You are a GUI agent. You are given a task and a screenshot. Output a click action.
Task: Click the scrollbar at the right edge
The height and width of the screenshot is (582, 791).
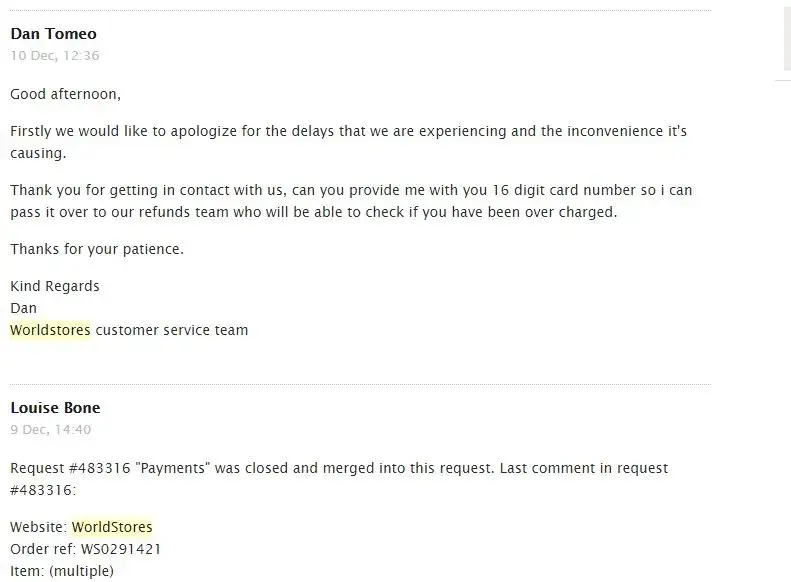coord(786,40)
